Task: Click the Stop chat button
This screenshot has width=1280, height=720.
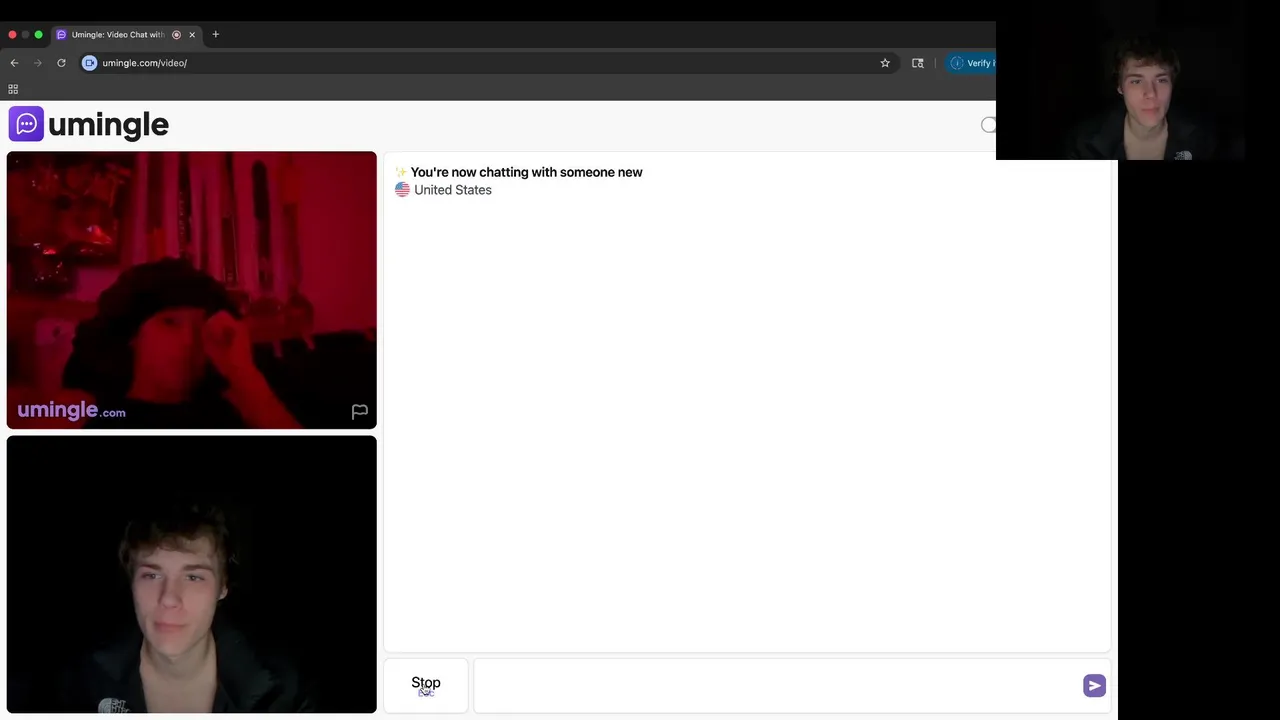Action: [x=426, y=685]
